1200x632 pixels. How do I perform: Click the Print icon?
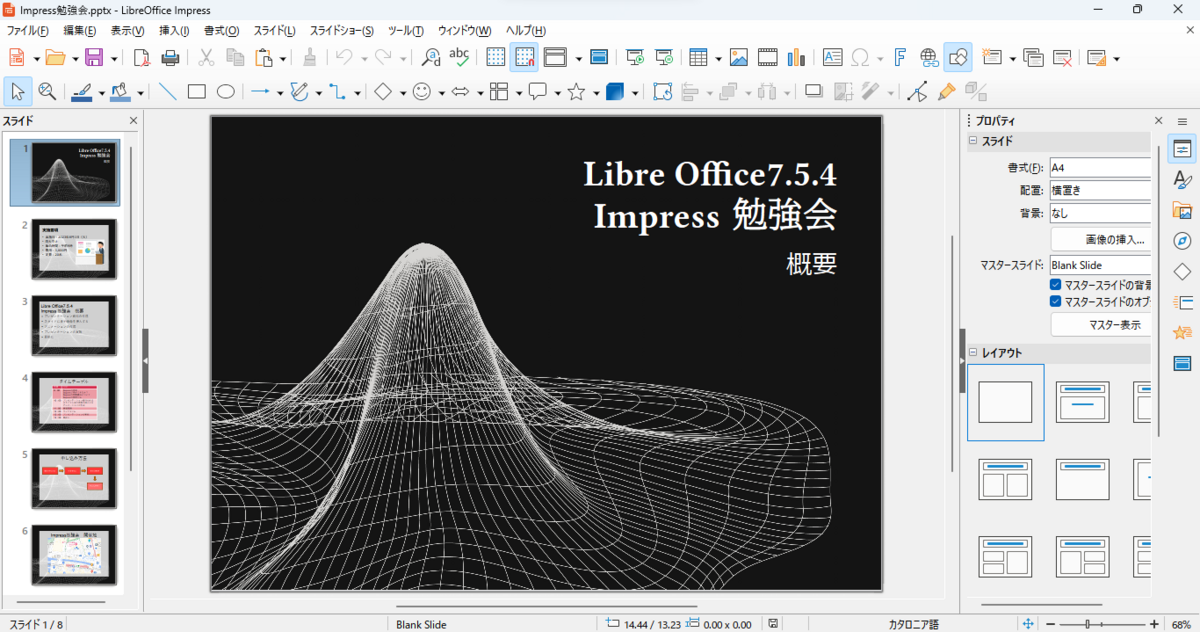tap(170, 57)
